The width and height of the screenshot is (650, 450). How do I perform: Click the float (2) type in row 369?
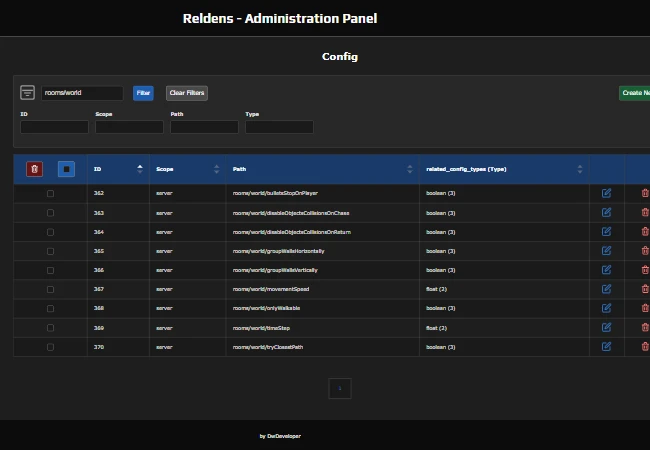(437, 328)
